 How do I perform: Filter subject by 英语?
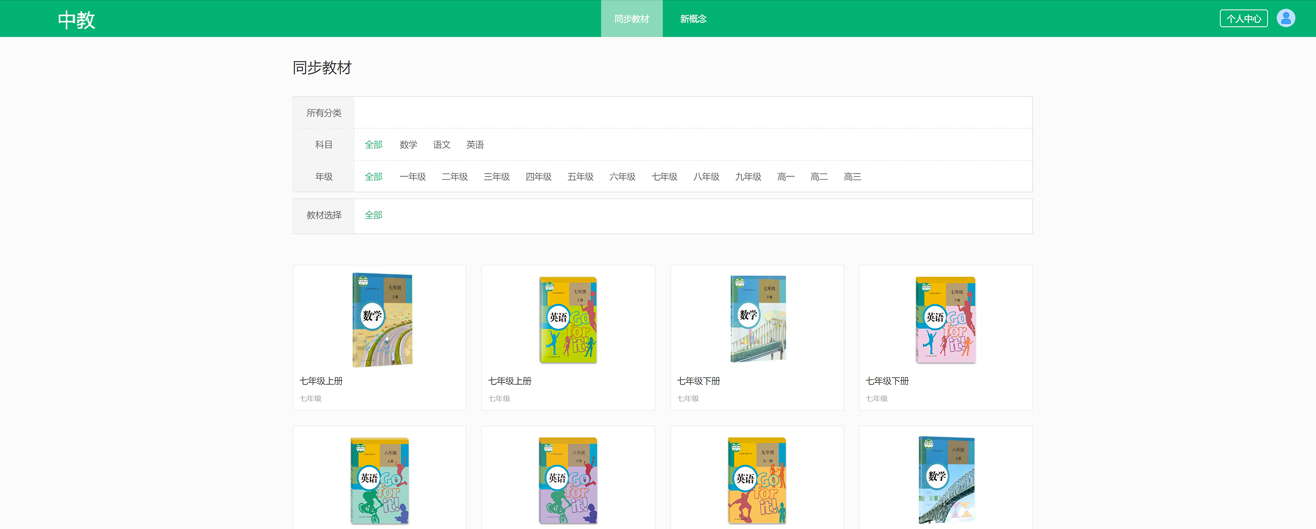click(x=475, y=145)
